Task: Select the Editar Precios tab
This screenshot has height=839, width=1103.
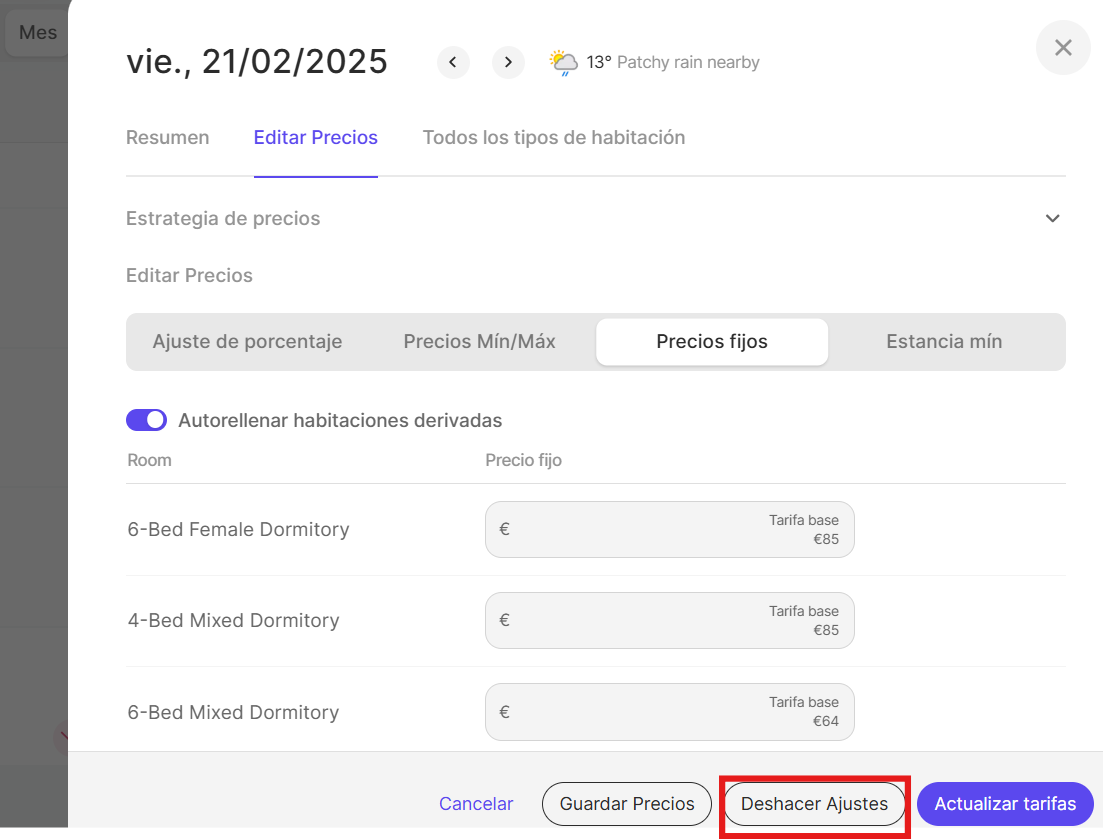Action: pyautogui.click(x=315, y=138)
